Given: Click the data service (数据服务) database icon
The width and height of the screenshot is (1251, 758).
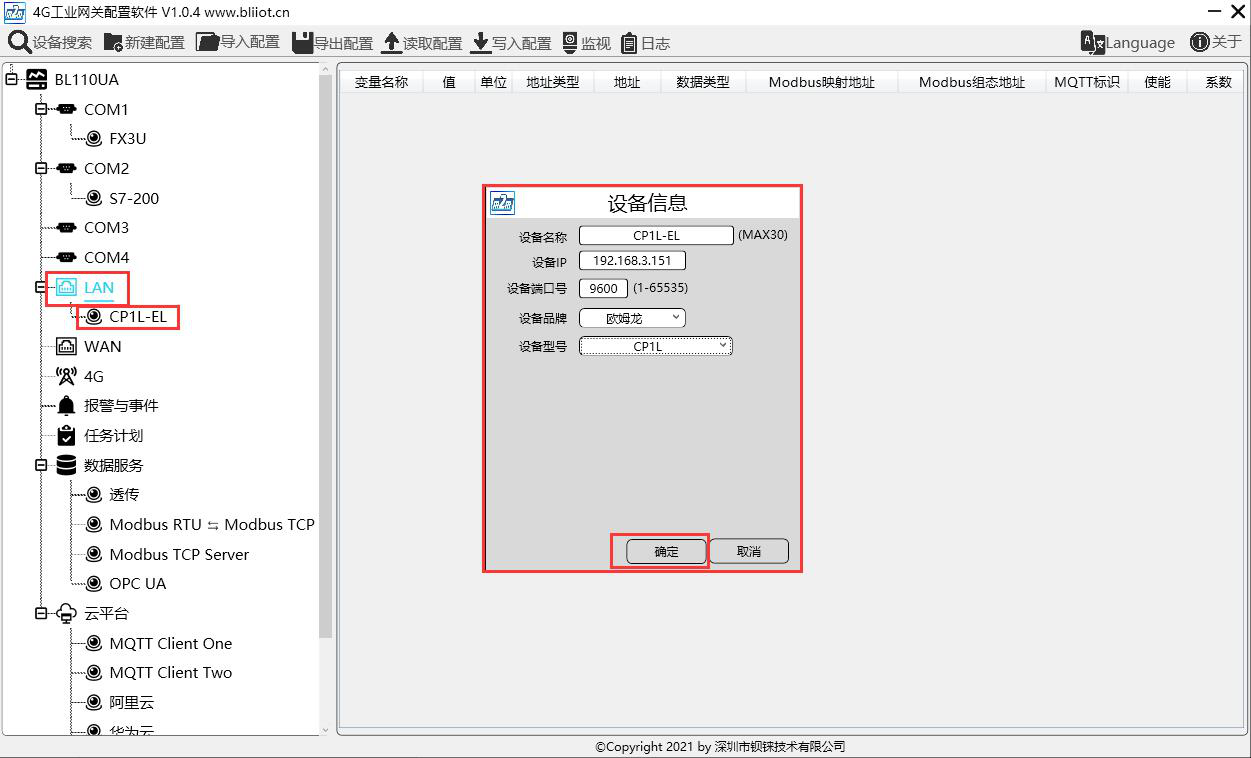Looking at the screenshot, I should (66, 465).
